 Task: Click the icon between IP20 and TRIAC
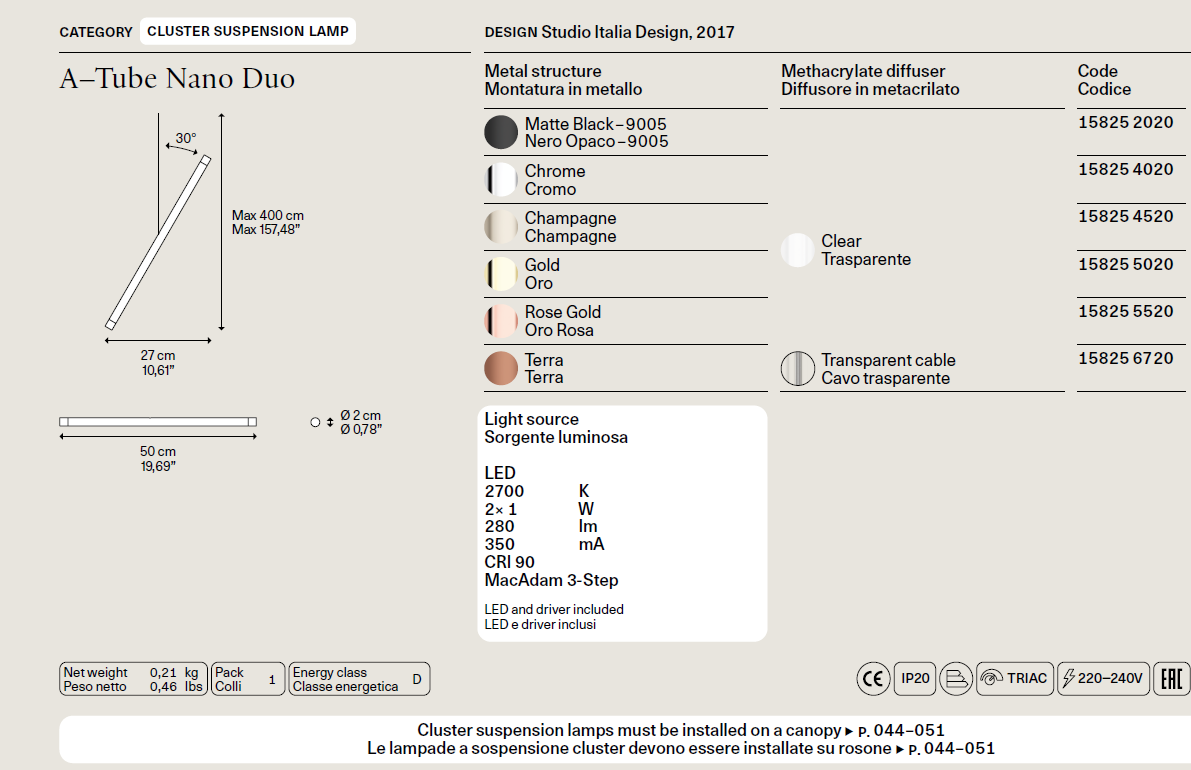[x=956, y=678]
